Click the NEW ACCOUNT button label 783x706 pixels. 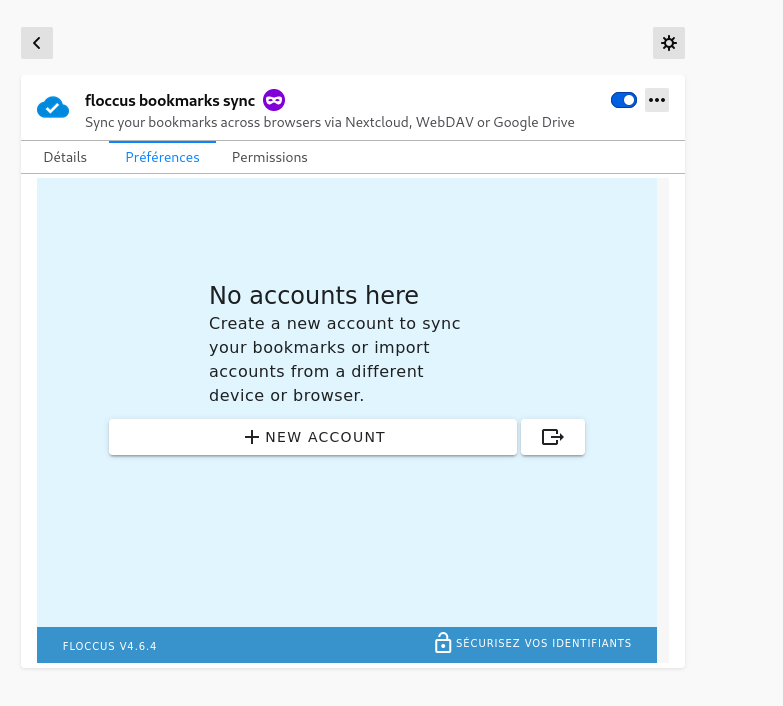pyautogui.click(x=325, y=437)
